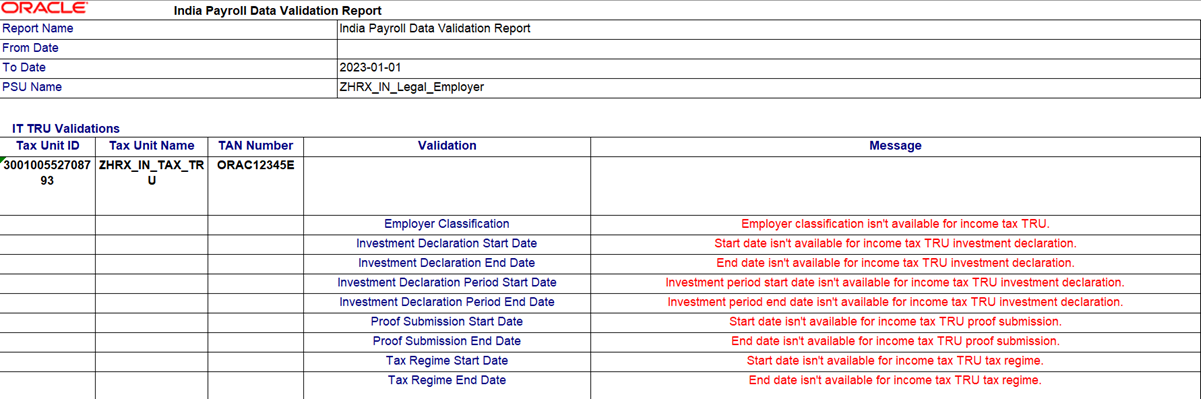
Task: Select the 'Tax Regime Start Date' cell
Action: [447, 360]
